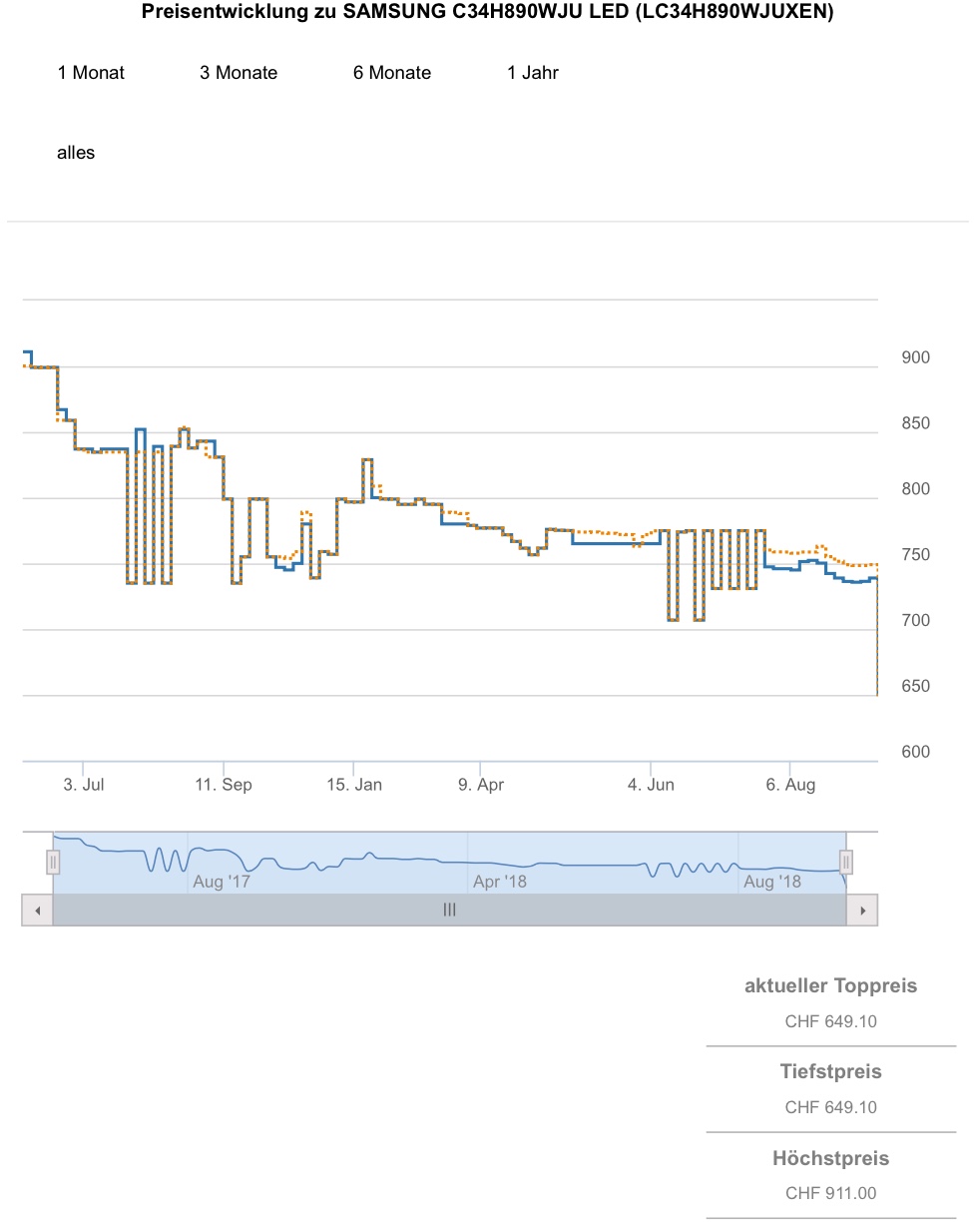Select the 3 Monate time range
Screen dimensions: 975x1232
pyautogui.click(x=239, y=73)
